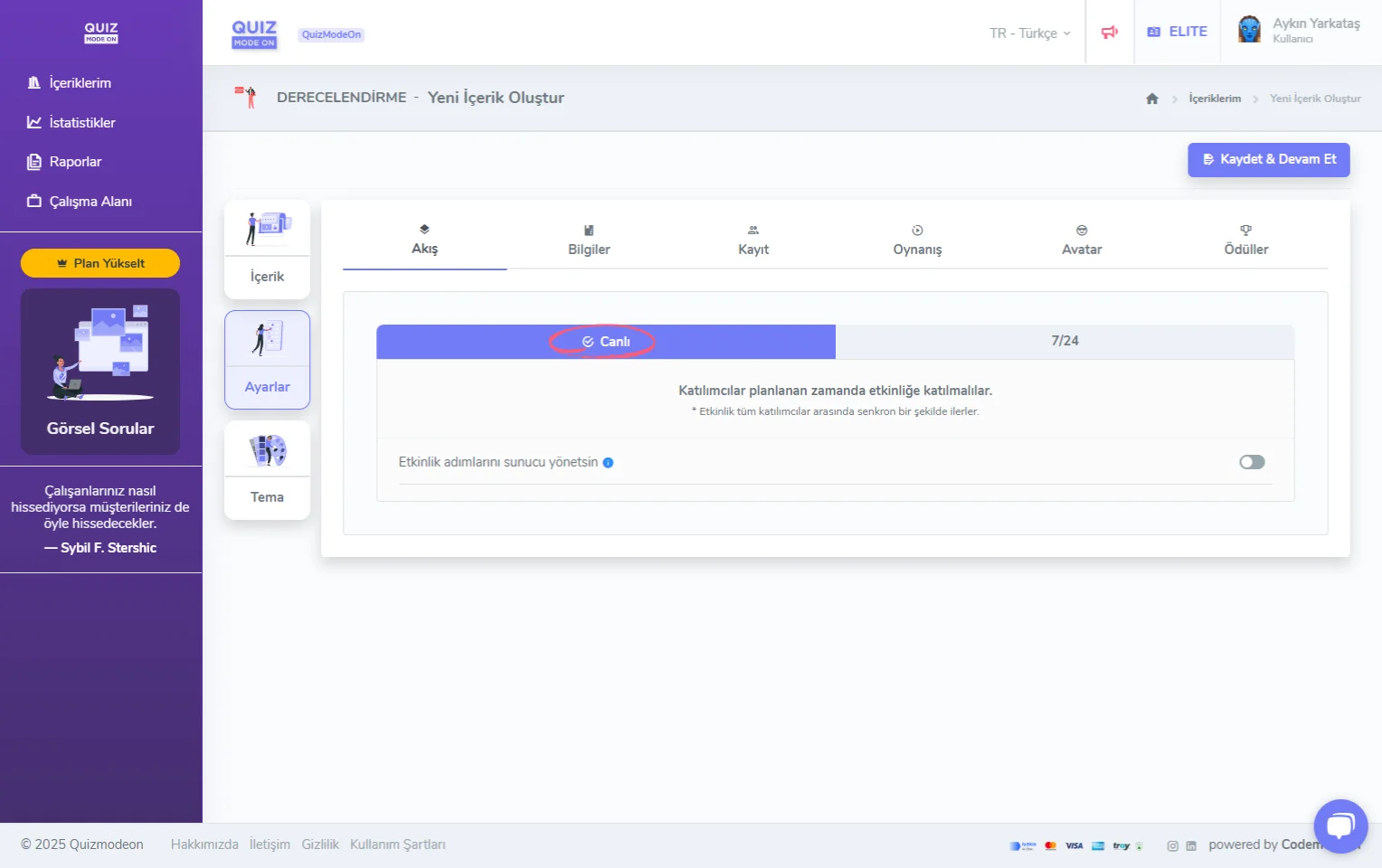Click info icon beside Etkinlik adımlarını sunucu yönetsin
This screenshot has height=868, width=1382.
coord(608,463)
